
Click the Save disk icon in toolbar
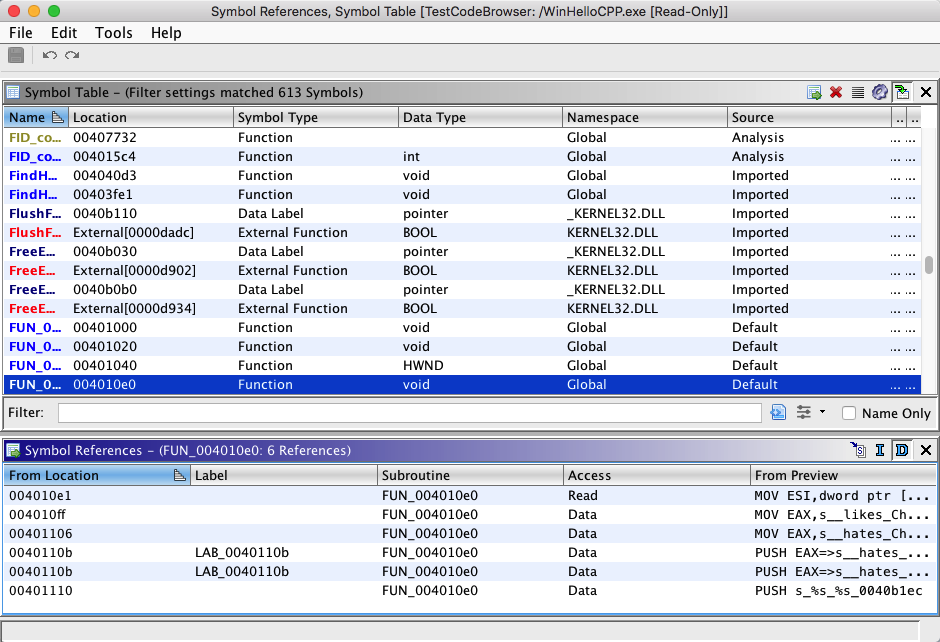coord(16,55)
